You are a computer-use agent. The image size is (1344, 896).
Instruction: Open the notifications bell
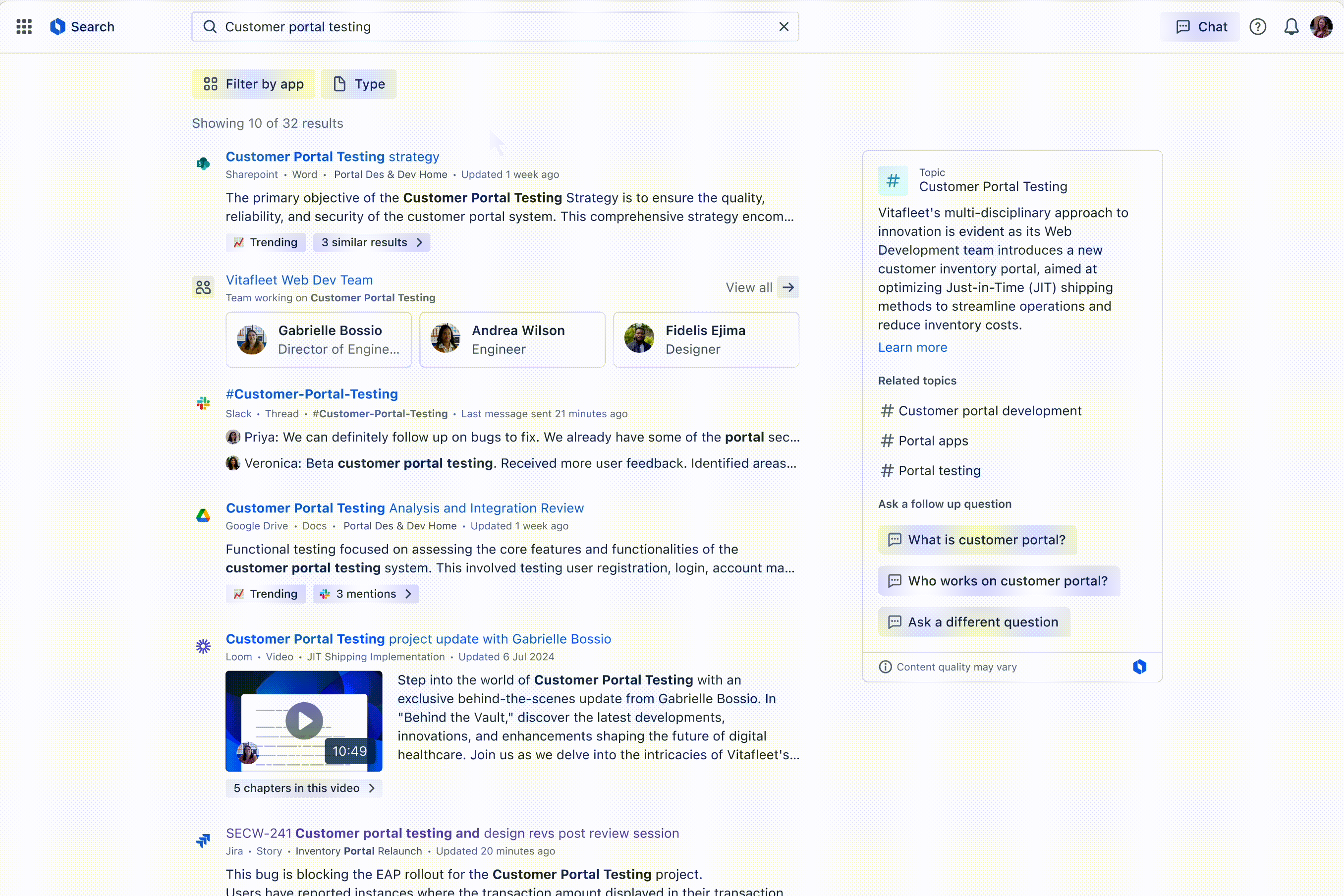coord(1291,26)
